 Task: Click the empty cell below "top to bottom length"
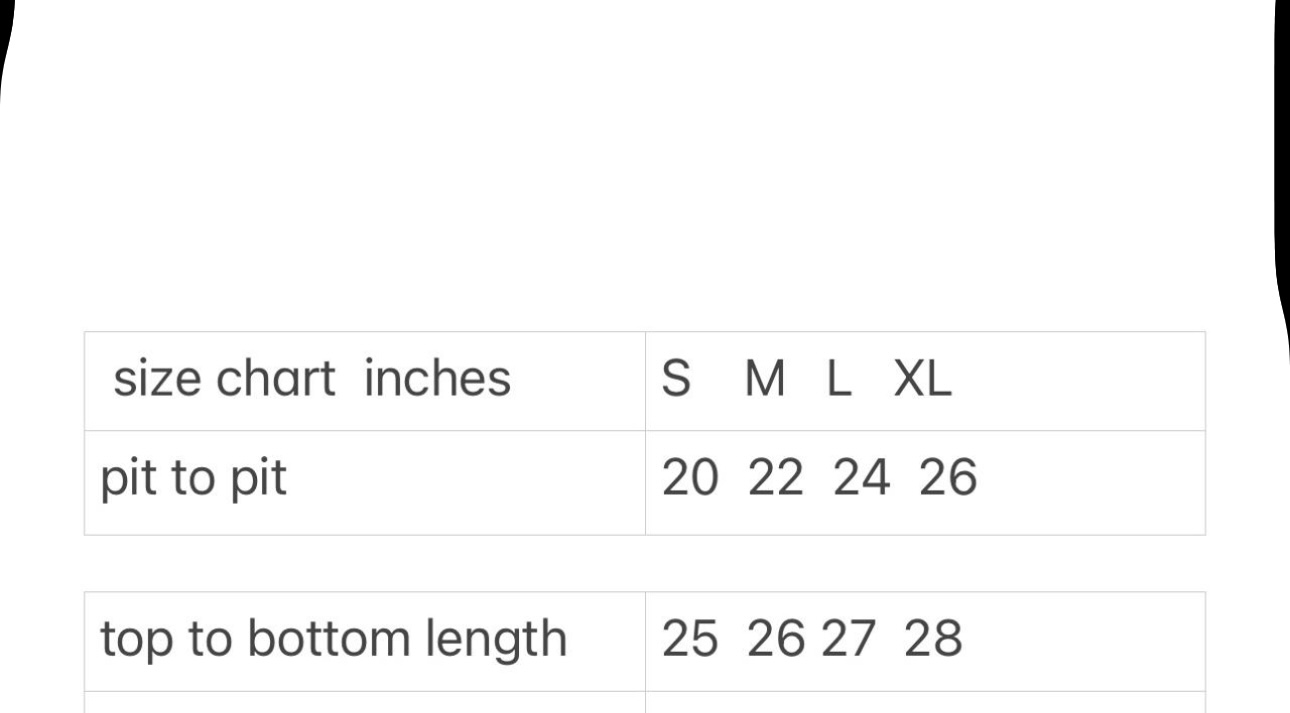tap(364, 702)
